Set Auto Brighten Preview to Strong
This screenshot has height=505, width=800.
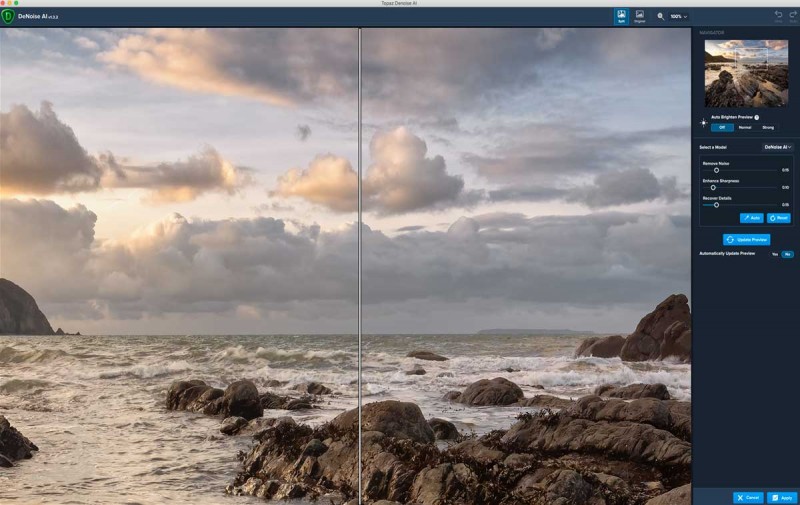click(x=768, y=127)
